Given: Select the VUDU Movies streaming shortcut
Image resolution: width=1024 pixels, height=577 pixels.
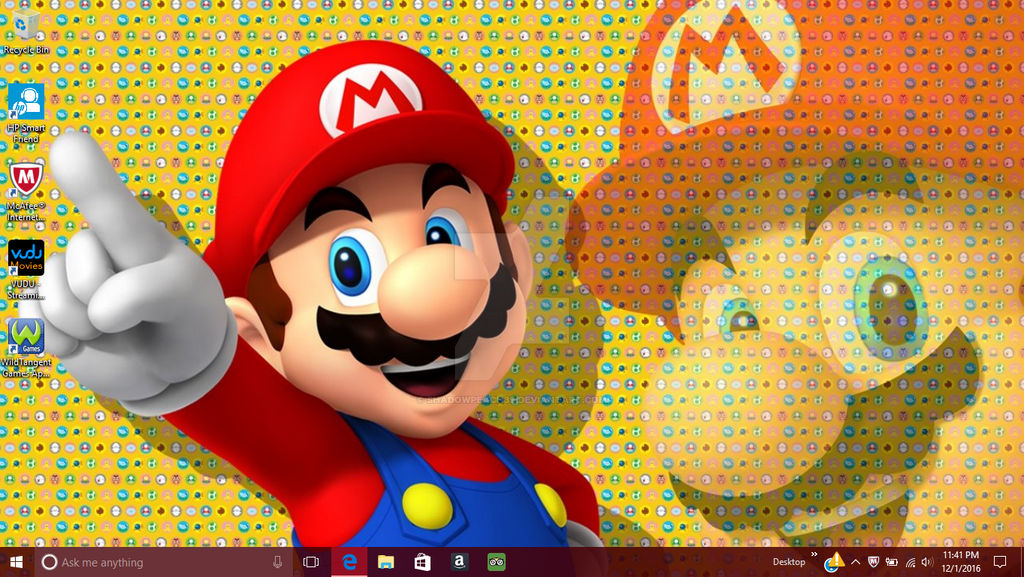Looking at the screenshot, I should click(x=26, y=270).
